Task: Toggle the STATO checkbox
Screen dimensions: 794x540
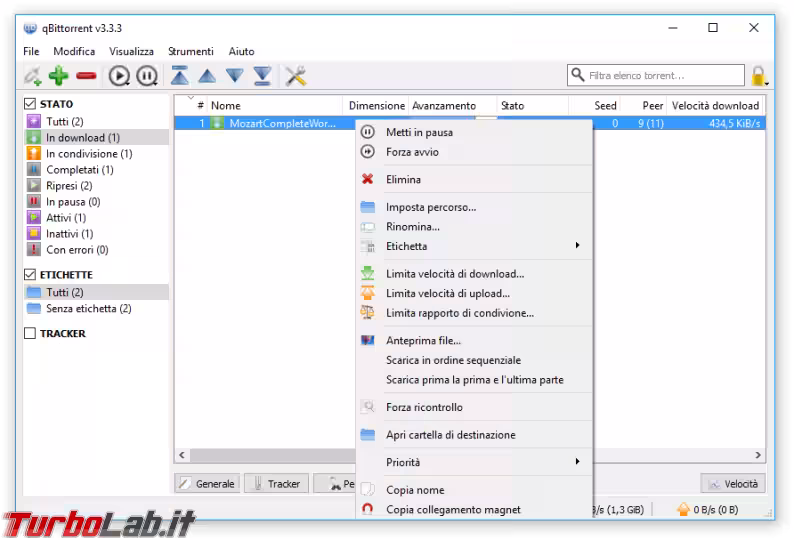Action: (x=30, y=104)
